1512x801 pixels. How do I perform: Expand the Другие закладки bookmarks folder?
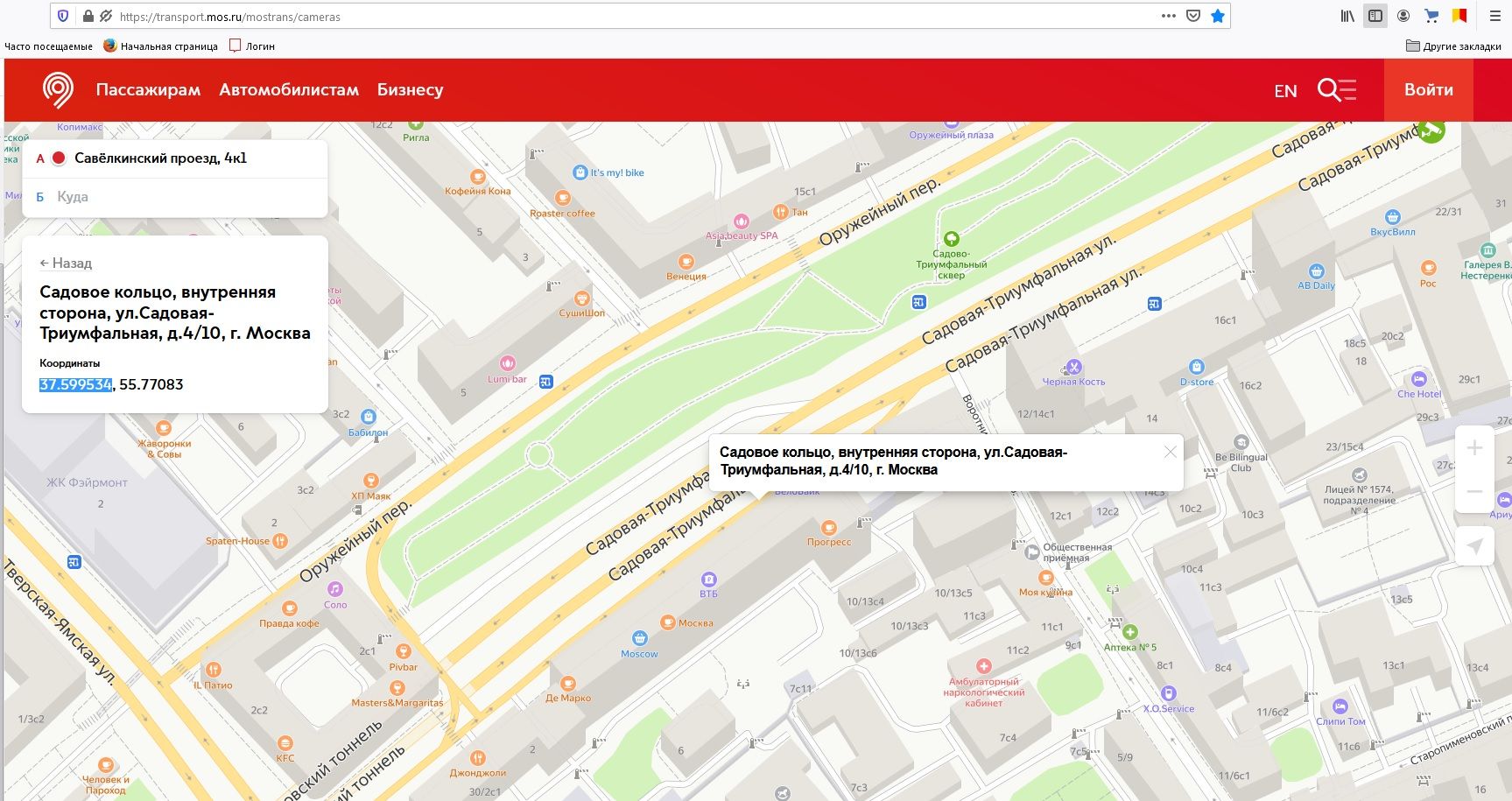coord(1453,46)
